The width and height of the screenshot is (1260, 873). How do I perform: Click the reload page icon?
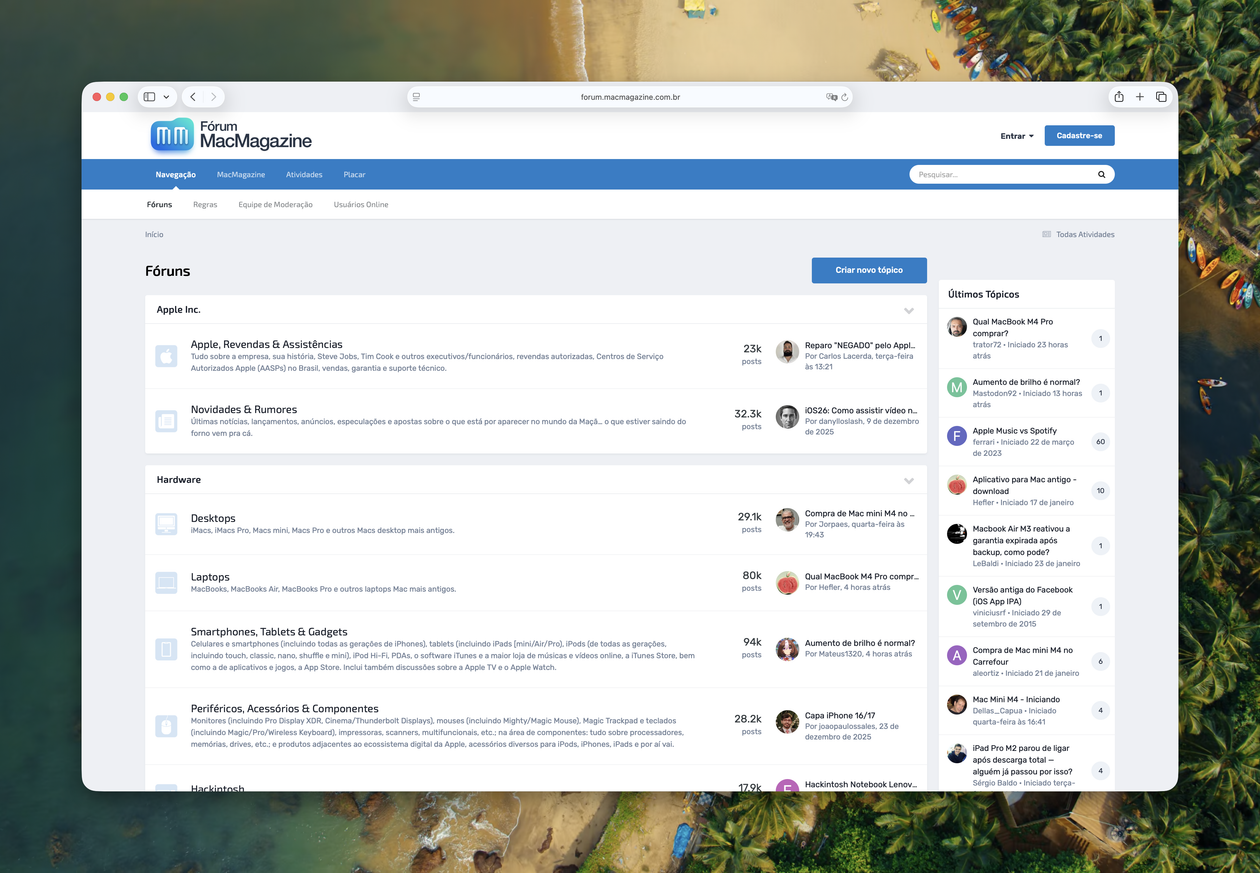(845, 97)
